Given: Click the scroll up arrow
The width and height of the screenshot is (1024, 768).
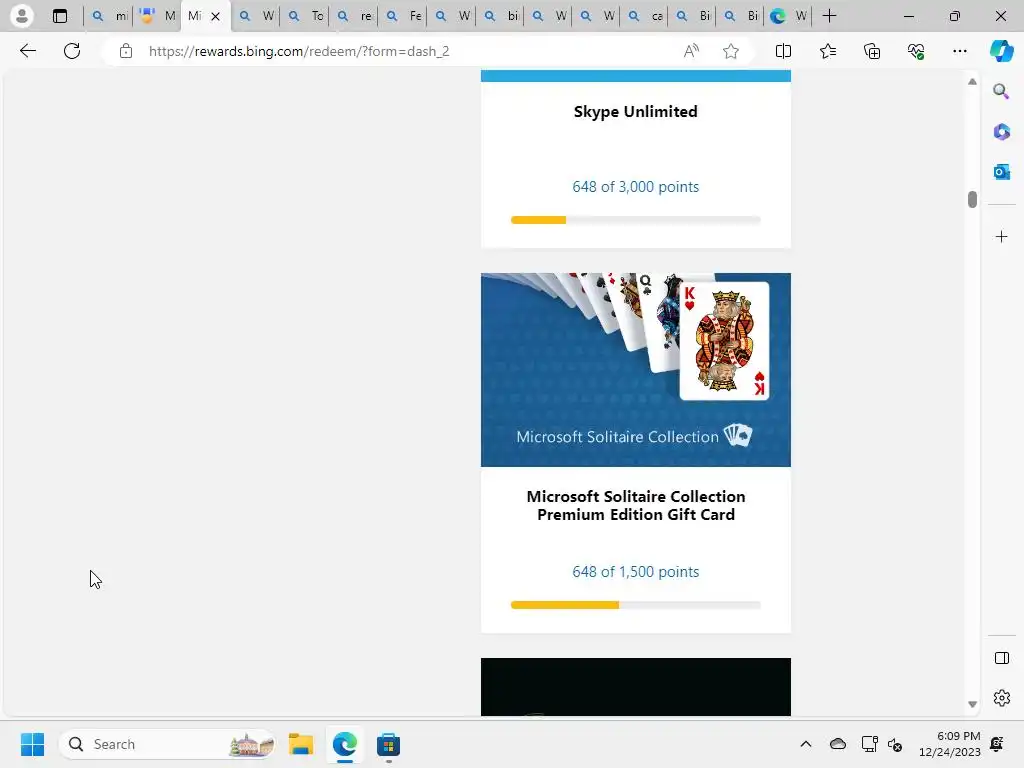Looking at the screenshot, I should (972, 82).
